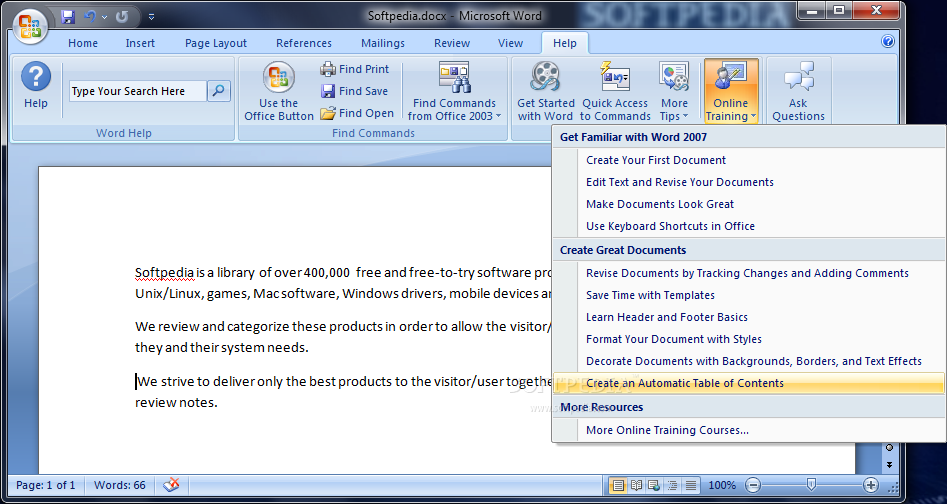Open Use the Office Button guide
Viewport: 947px width, 504px height.
tap(279, 91)
